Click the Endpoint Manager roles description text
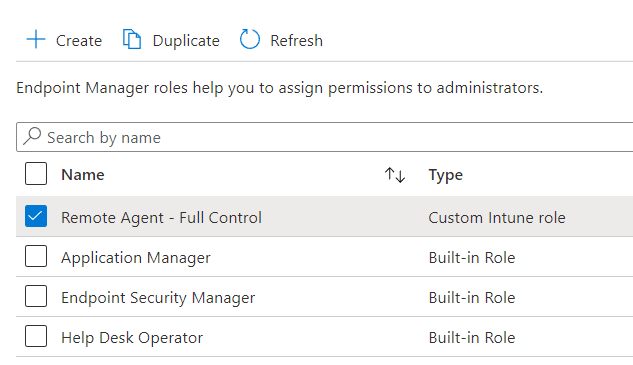 [x=279, y=88]
